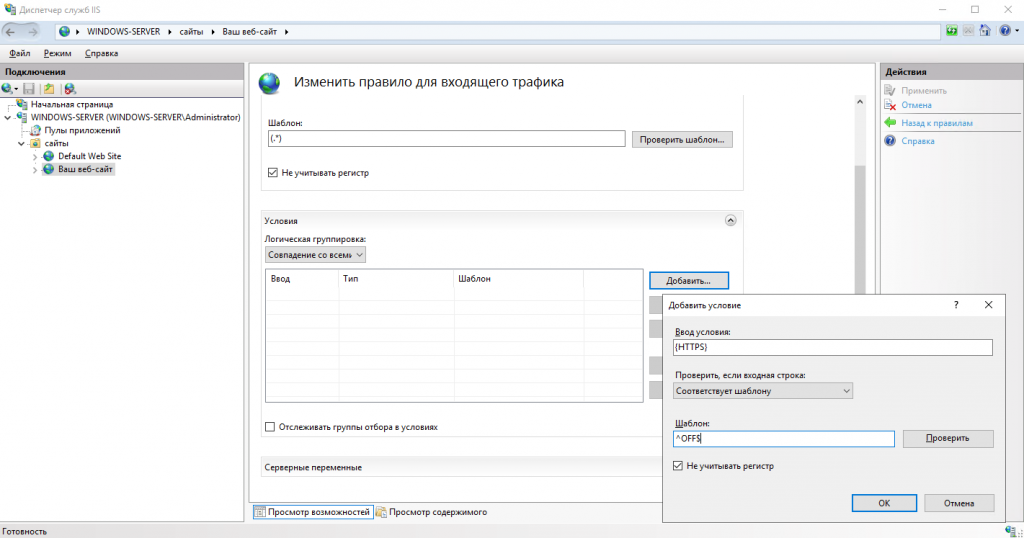Click the blue Help icon in Actions pane
The image size is (1024, 538).
[x=889, y=140]
